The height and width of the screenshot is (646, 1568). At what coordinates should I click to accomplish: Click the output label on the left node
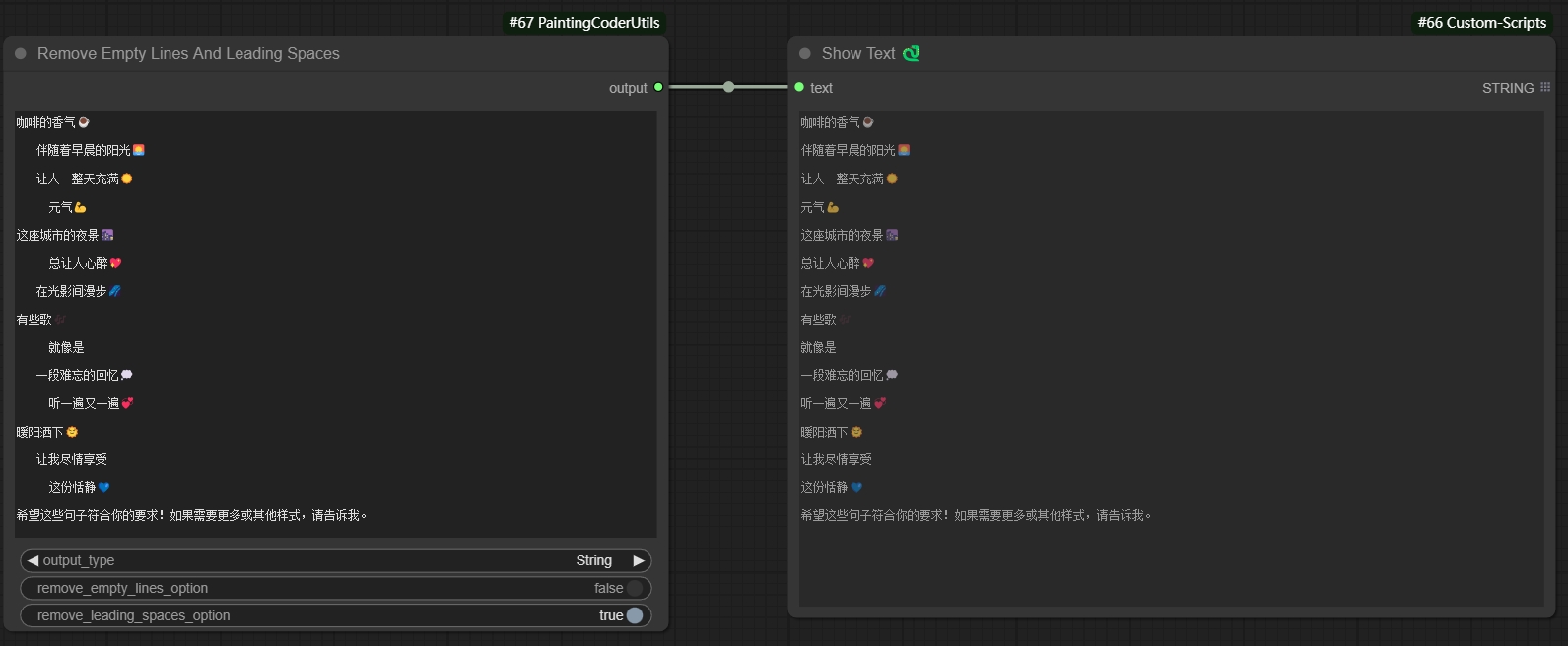628,88
